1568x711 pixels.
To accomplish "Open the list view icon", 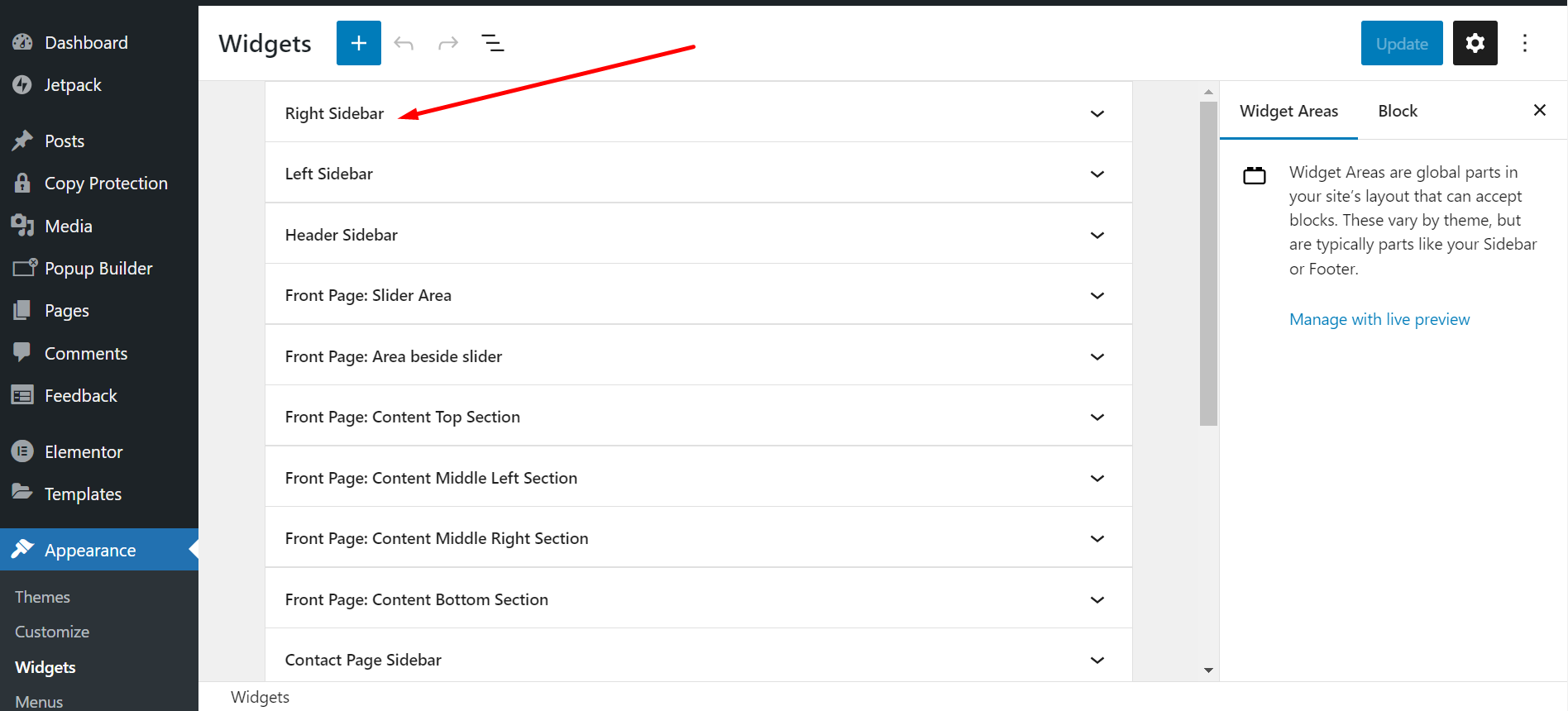I will [x=493, y=43].
